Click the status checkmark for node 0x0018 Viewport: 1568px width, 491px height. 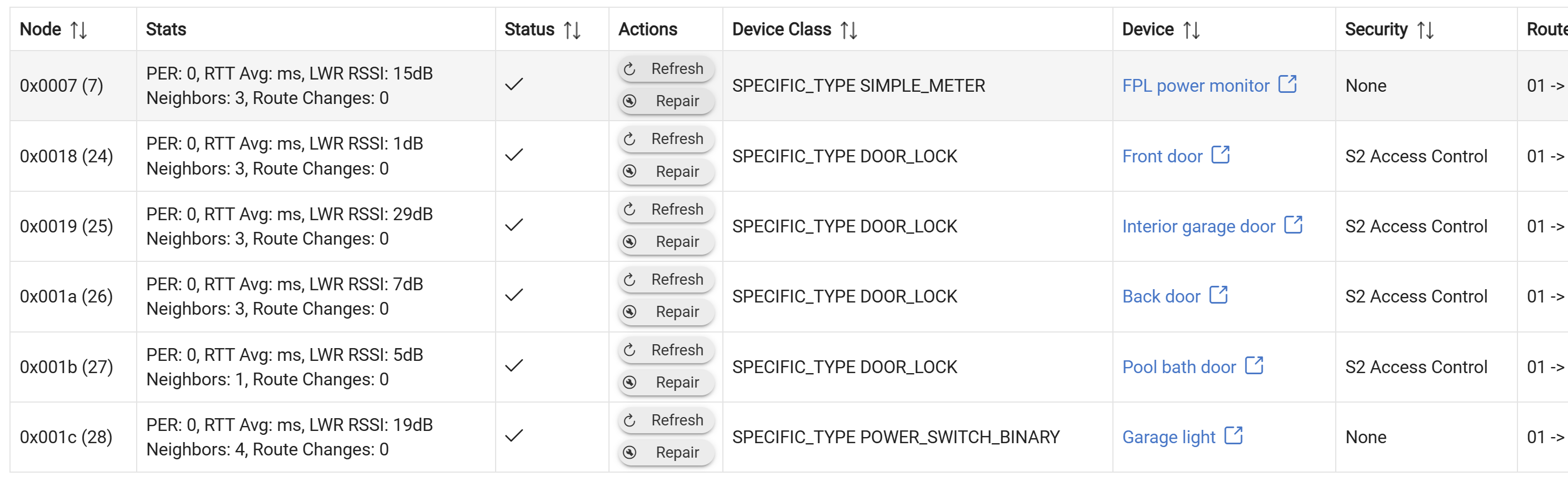(515, 155)
